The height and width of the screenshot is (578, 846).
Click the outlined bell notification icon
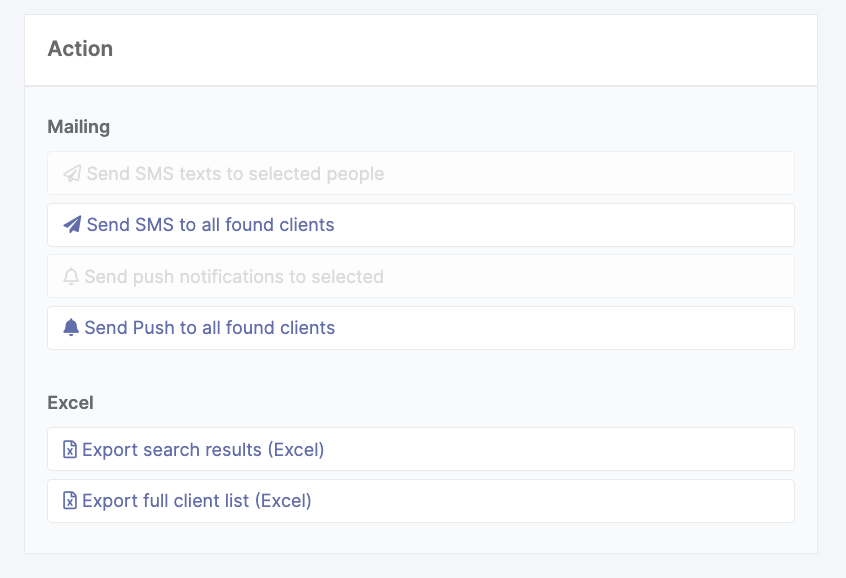point(71,277)
